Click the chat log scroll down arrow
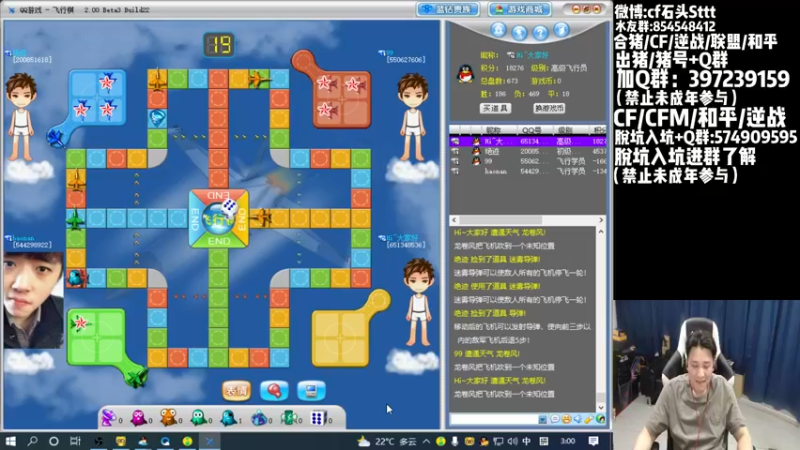 tap(601, 407)
